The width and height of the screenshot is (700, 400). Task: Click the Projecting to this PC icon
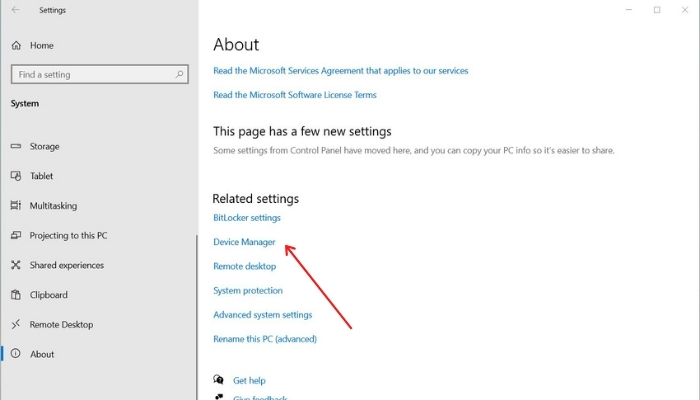pyautogui.click(x=16, y=235)
